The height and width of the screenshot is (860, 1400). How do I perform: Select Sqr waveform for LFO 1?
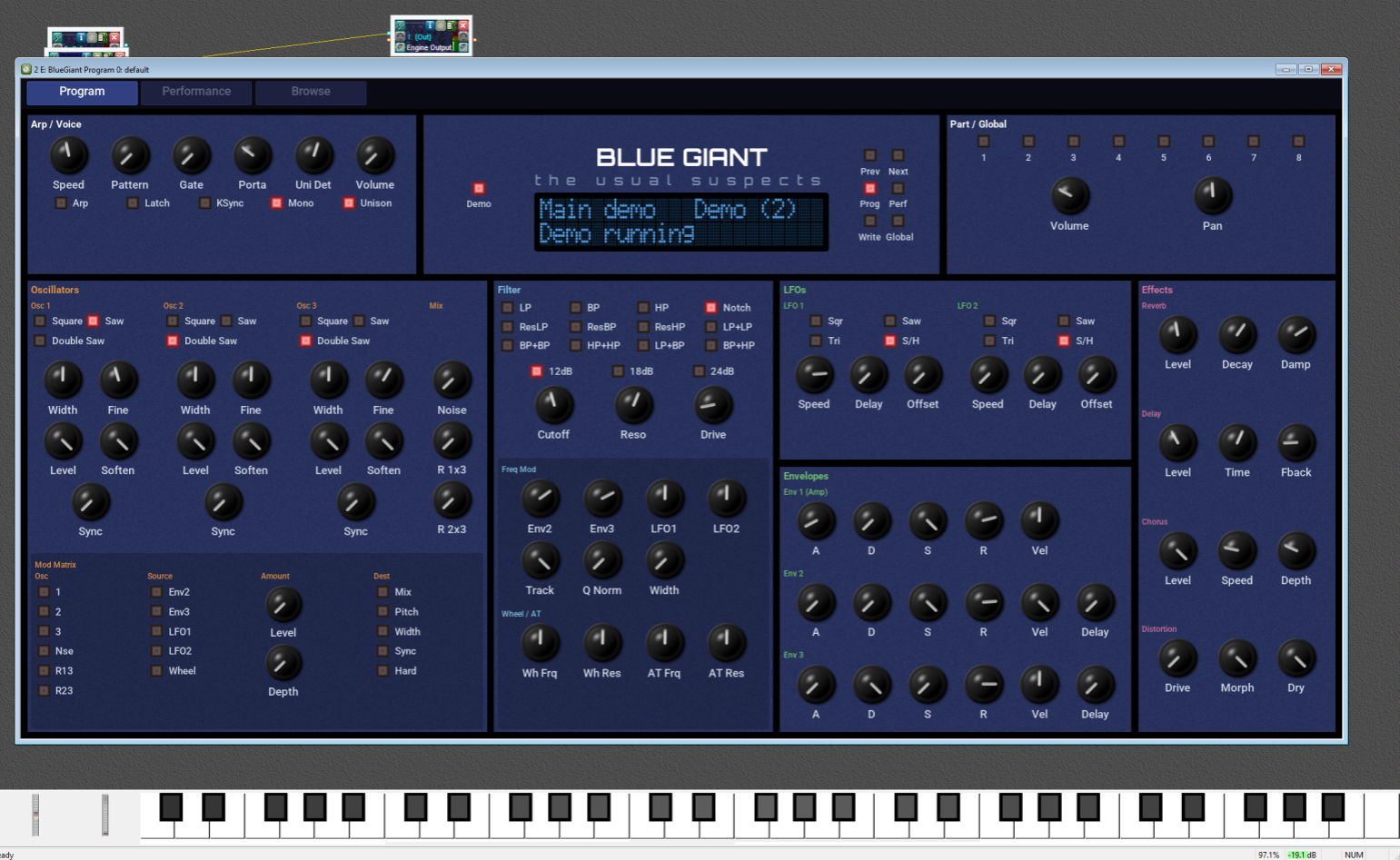click(x=816, y=321)
